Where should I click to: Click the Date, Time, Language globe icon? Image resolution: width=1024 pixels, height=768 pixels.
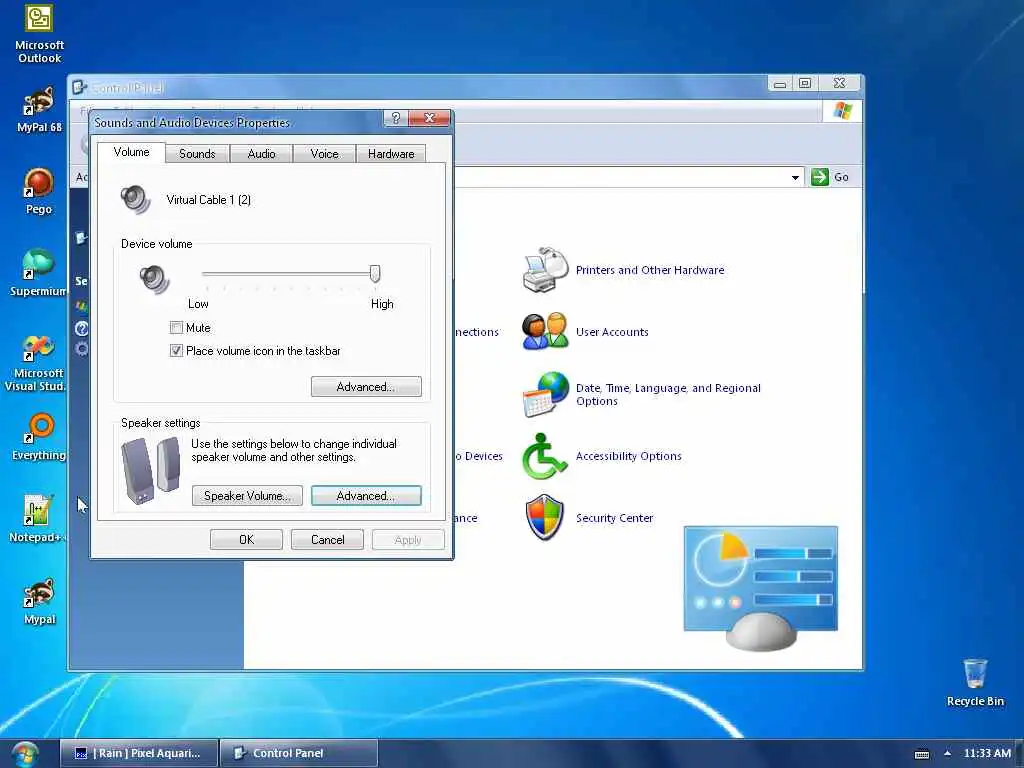click(545, 394)
